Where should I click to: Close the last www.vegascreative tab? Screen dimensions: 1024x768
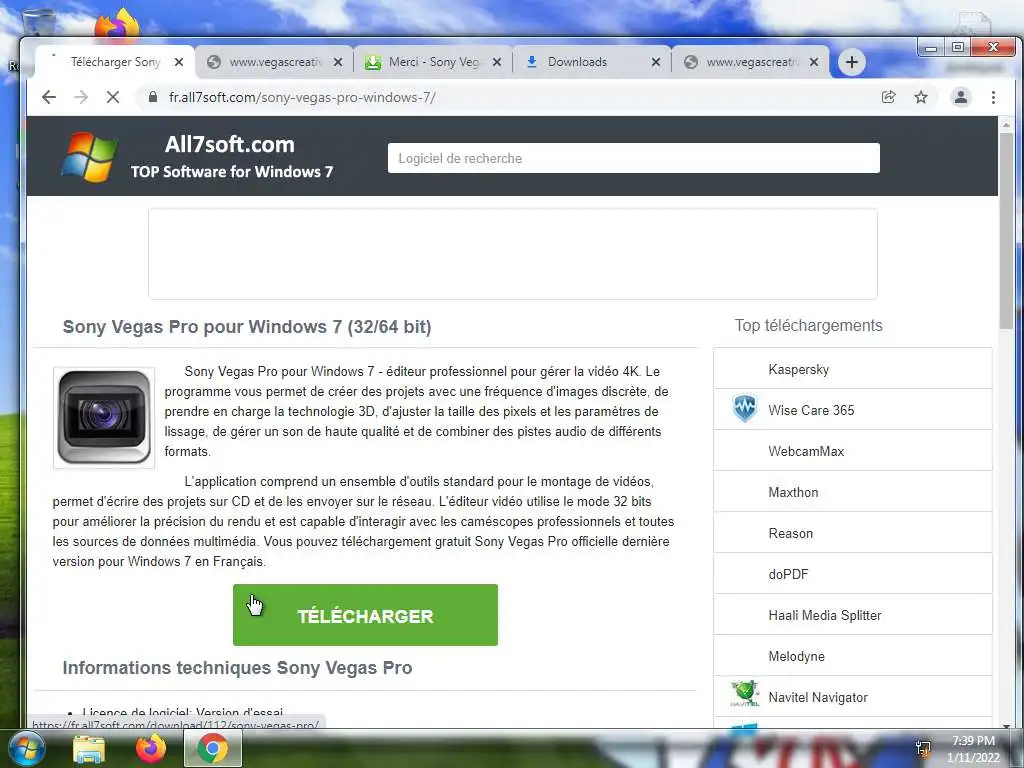(x=814, y=62)
